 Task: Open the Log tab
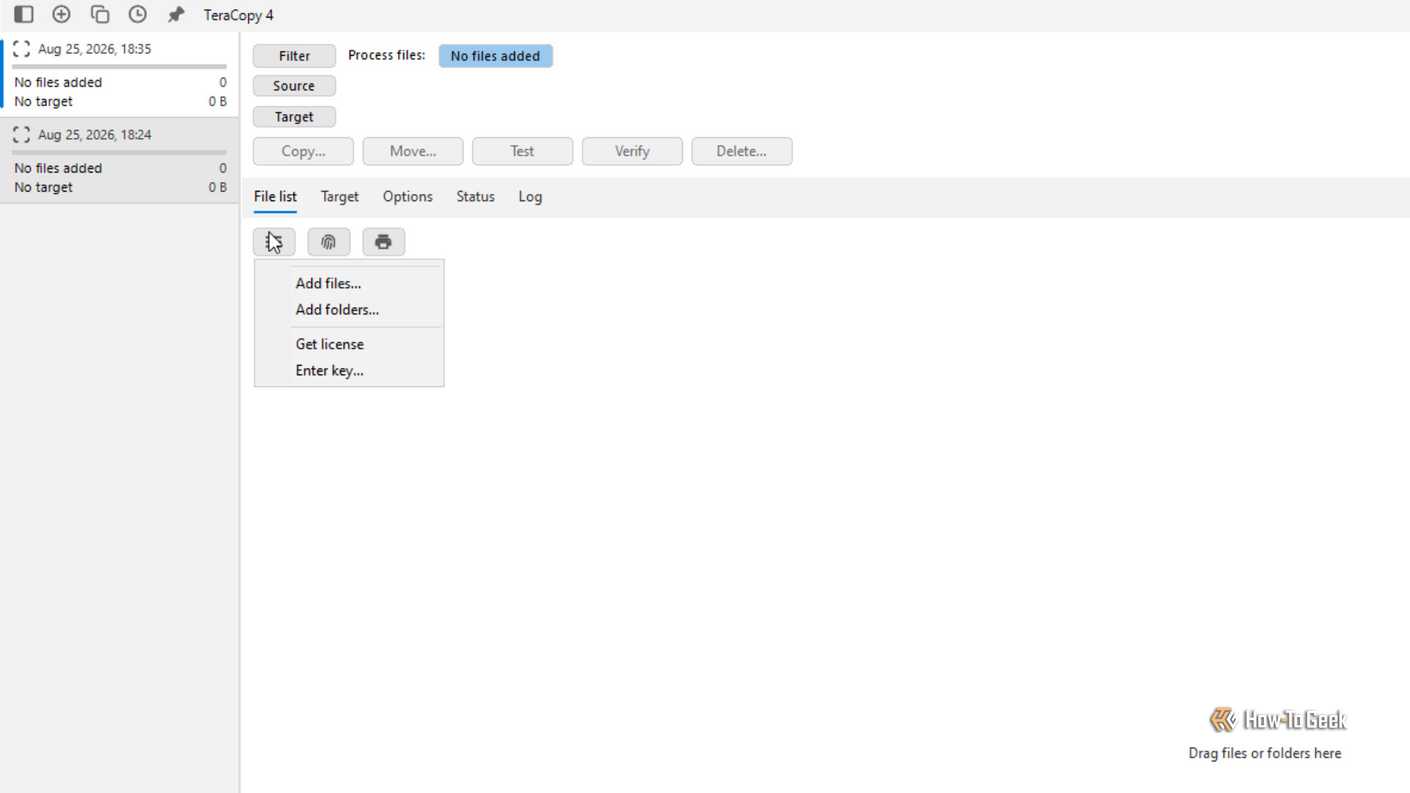pyautogui.click(x=530, y=197)
